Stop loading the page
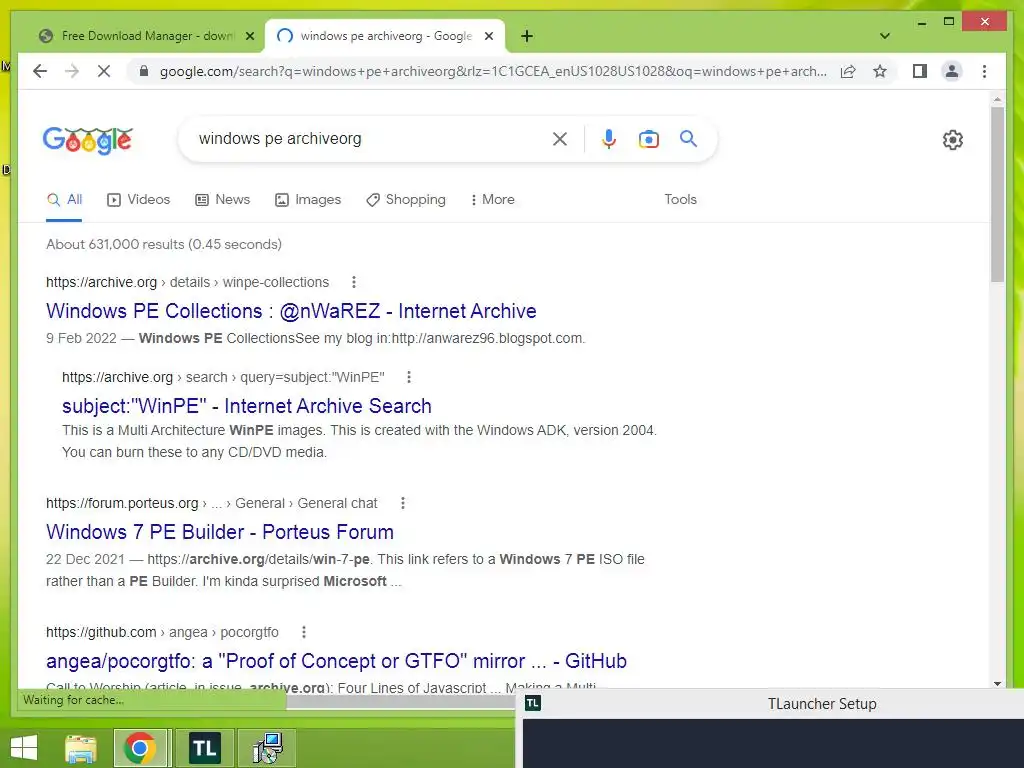1024x768 pixels. (x=104, y=71)
